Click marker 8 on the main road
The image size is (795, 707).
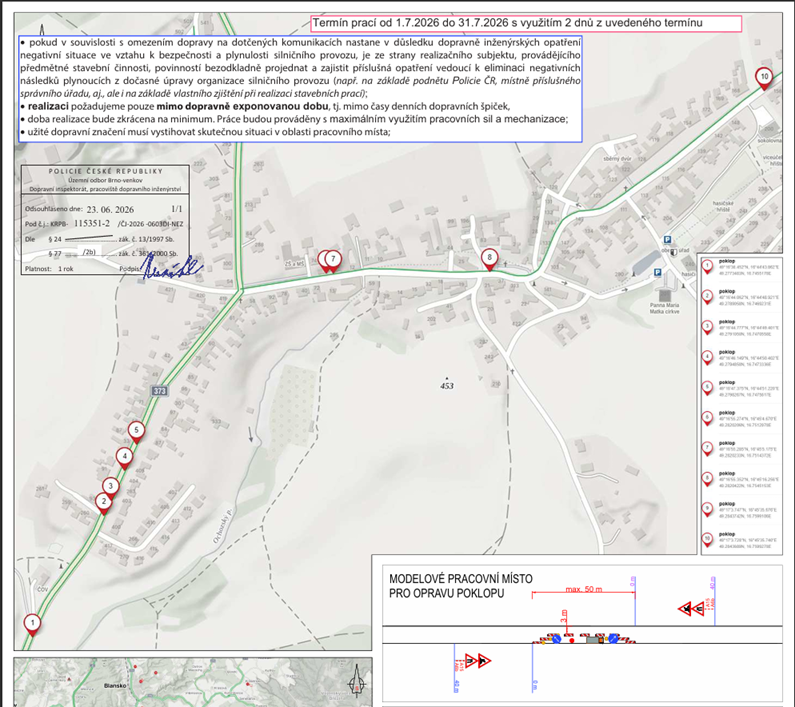(489, 259)
